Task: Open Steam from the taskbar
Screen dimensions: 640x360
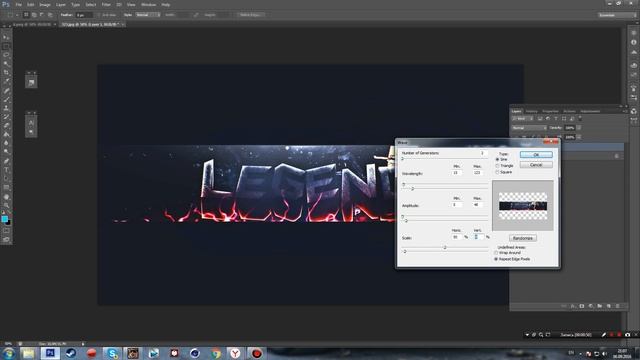Action: (71, 353)
